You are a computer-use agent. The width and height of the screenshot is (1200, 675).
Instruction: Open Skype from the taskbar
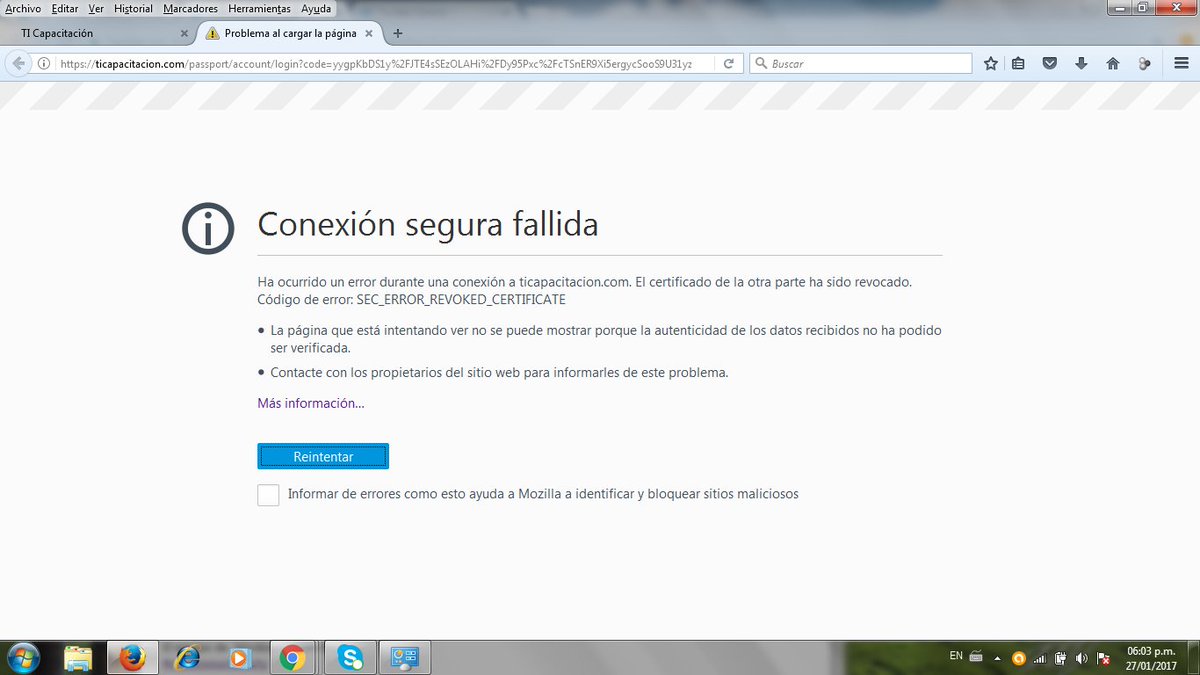tap(350, 658)
